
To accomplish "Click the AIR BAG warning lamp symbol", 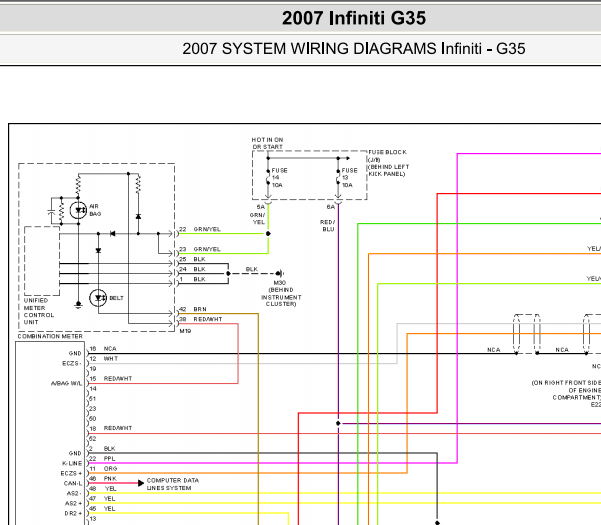I will pyautogui.click(x=78, y=210).
